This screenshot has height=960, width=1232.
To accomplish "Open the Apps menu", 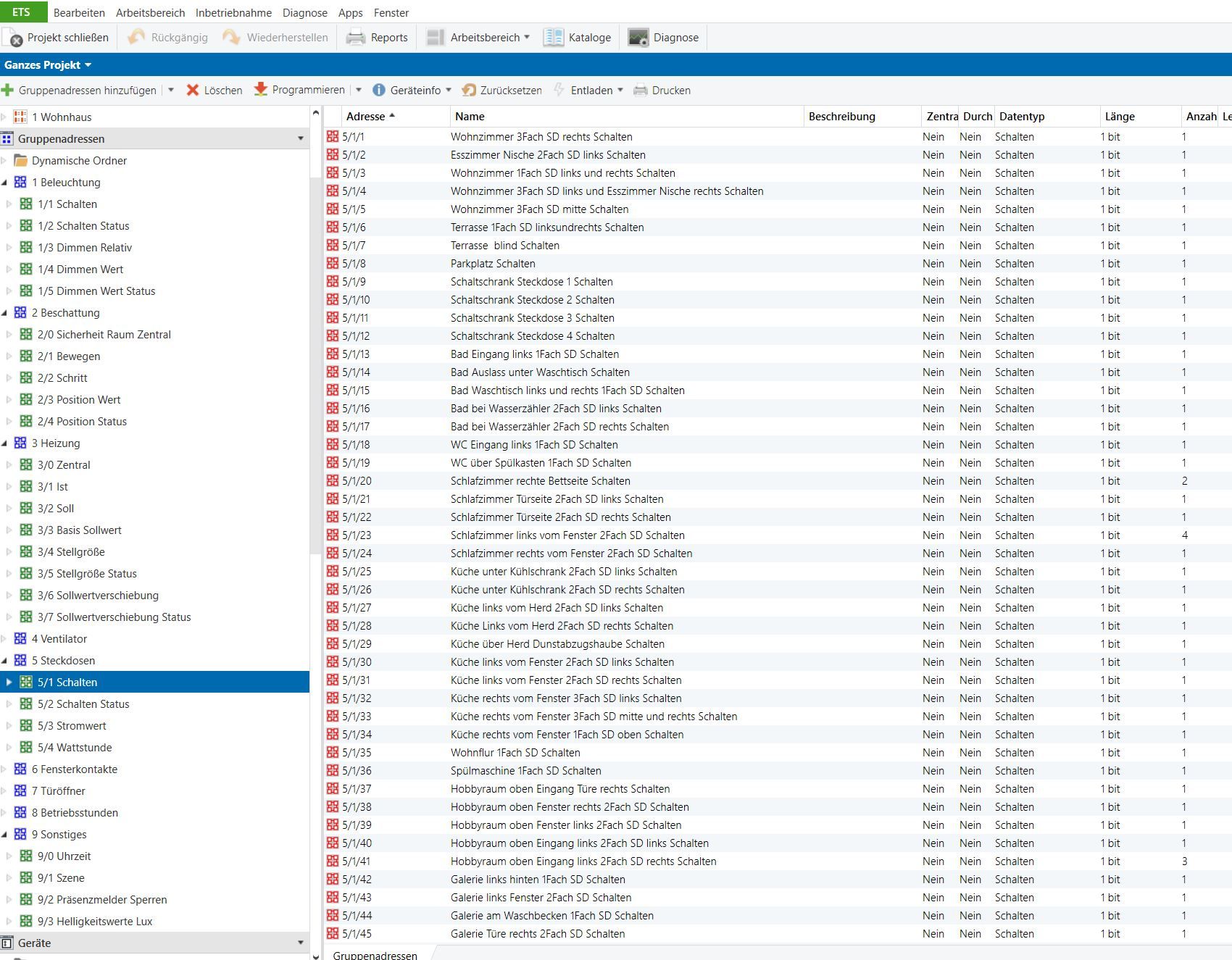I will click(x=350, y=12).
